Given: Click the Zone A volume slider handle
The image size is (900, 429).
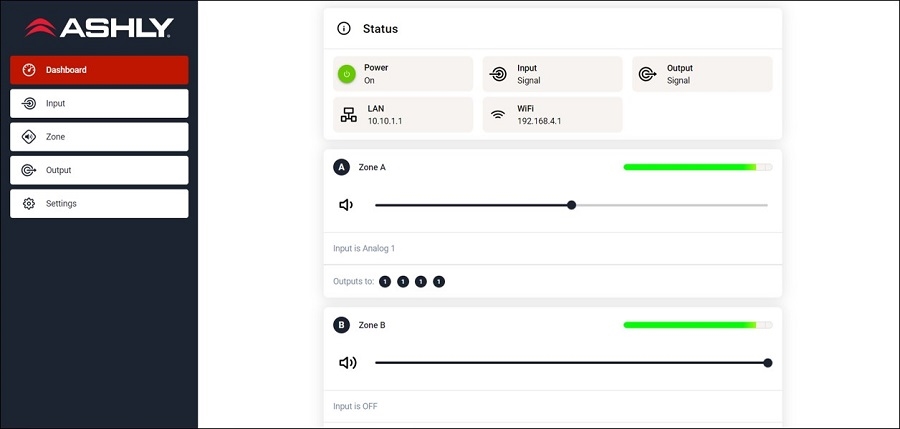Looking at the screenshot, I should [x=572, y=205].
